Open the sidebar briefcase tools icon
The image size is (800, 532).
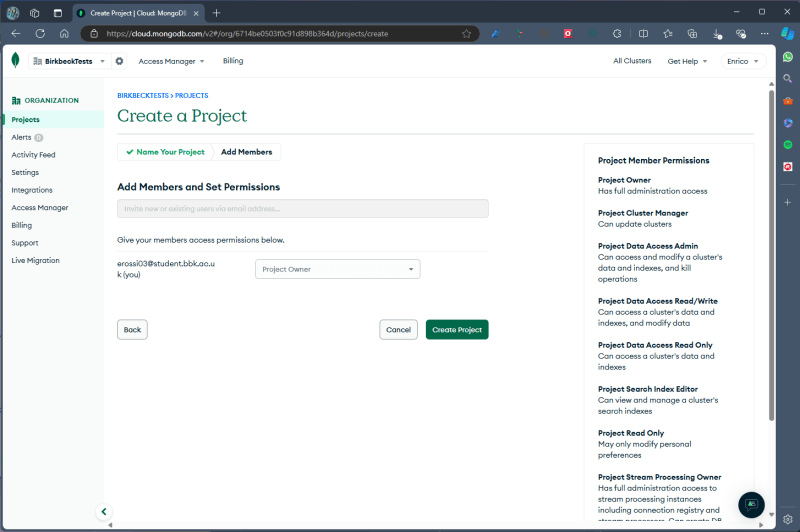tap(788, 100)
